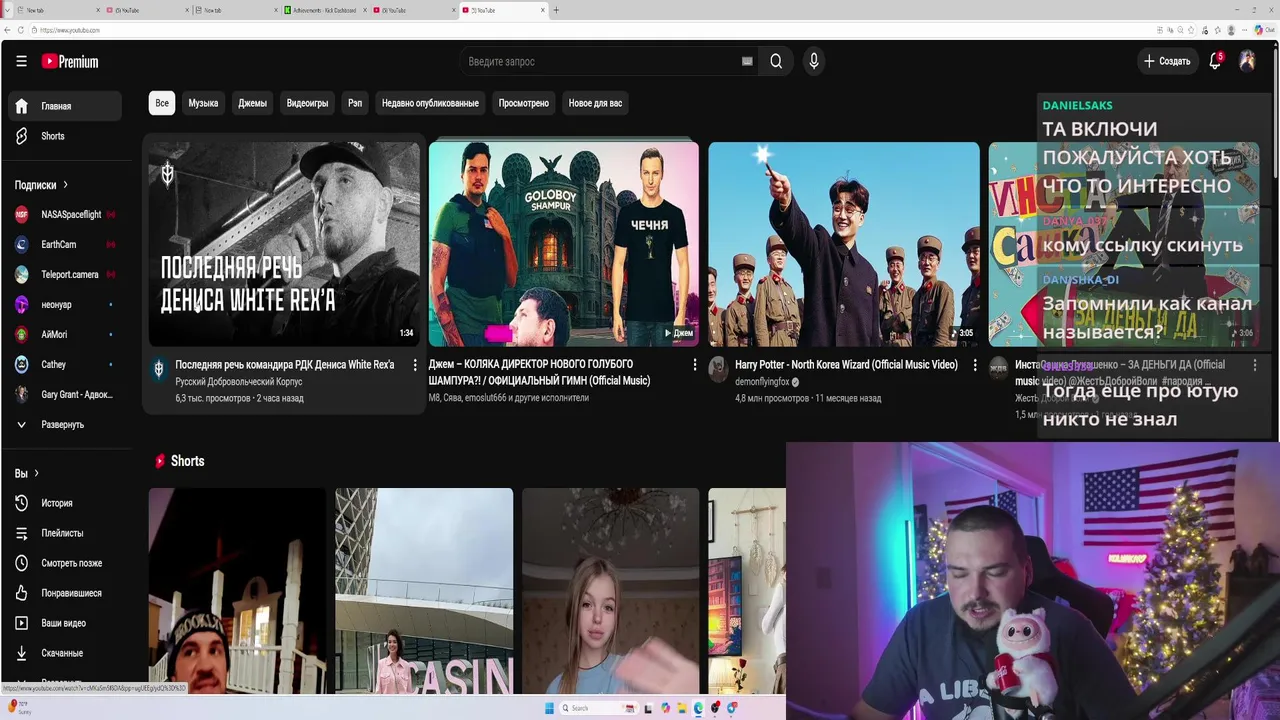Viewport: 1280px width, 720px height.
Task: Click the Windows taskbar Search box
Action: (x=599, y=708)
